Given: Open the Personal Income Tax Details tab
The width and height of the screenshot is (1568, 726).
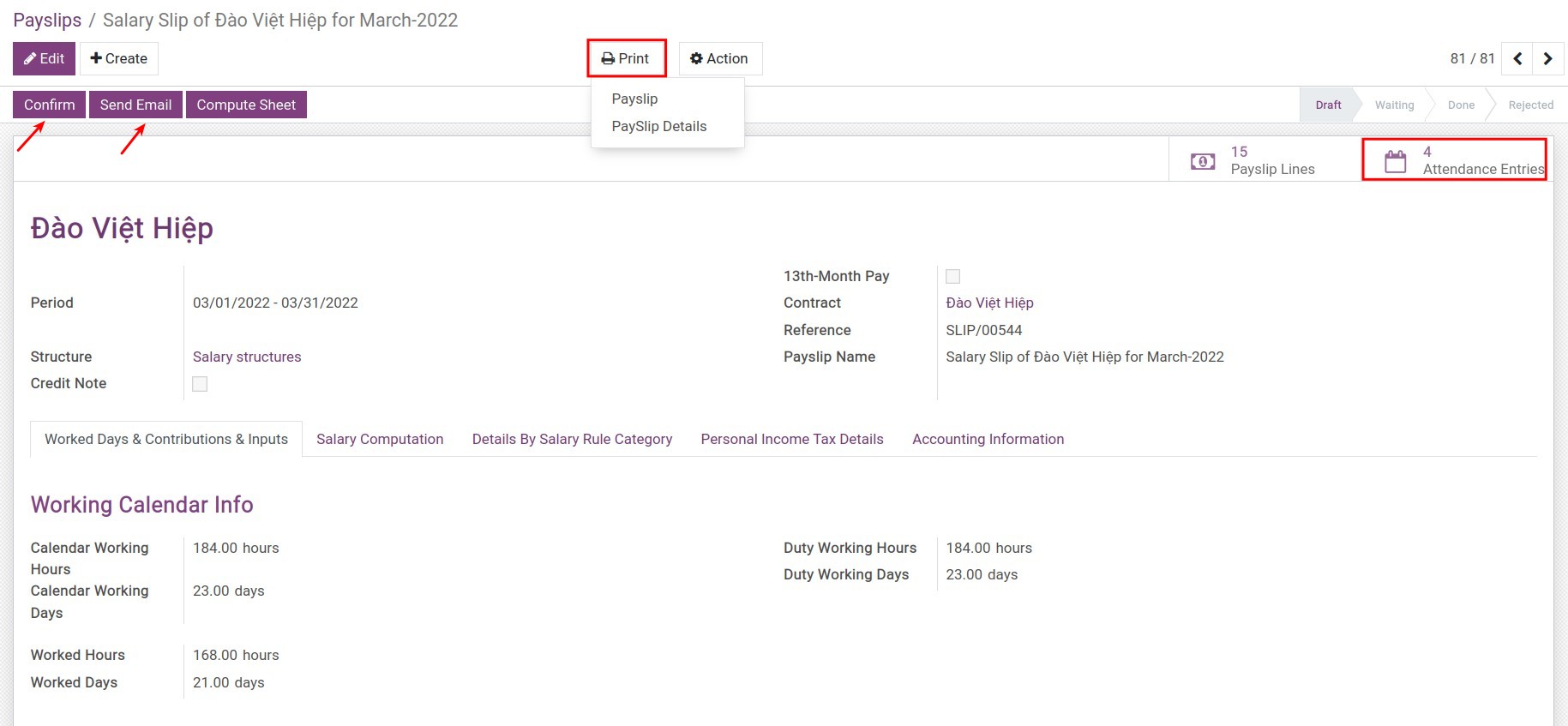Looking at the screenshot, I should coord(791,439).
